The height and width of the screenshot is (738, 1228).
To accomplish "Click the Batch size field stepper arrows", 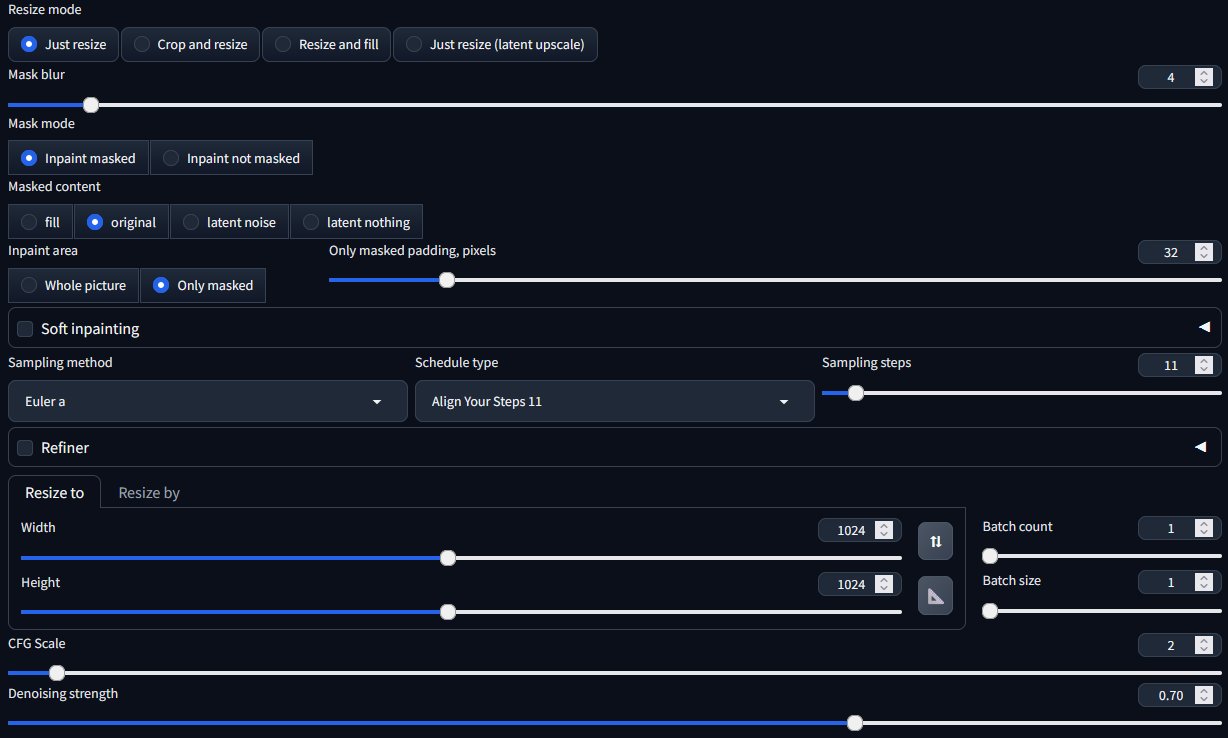I will click(x=1204, y=582).
